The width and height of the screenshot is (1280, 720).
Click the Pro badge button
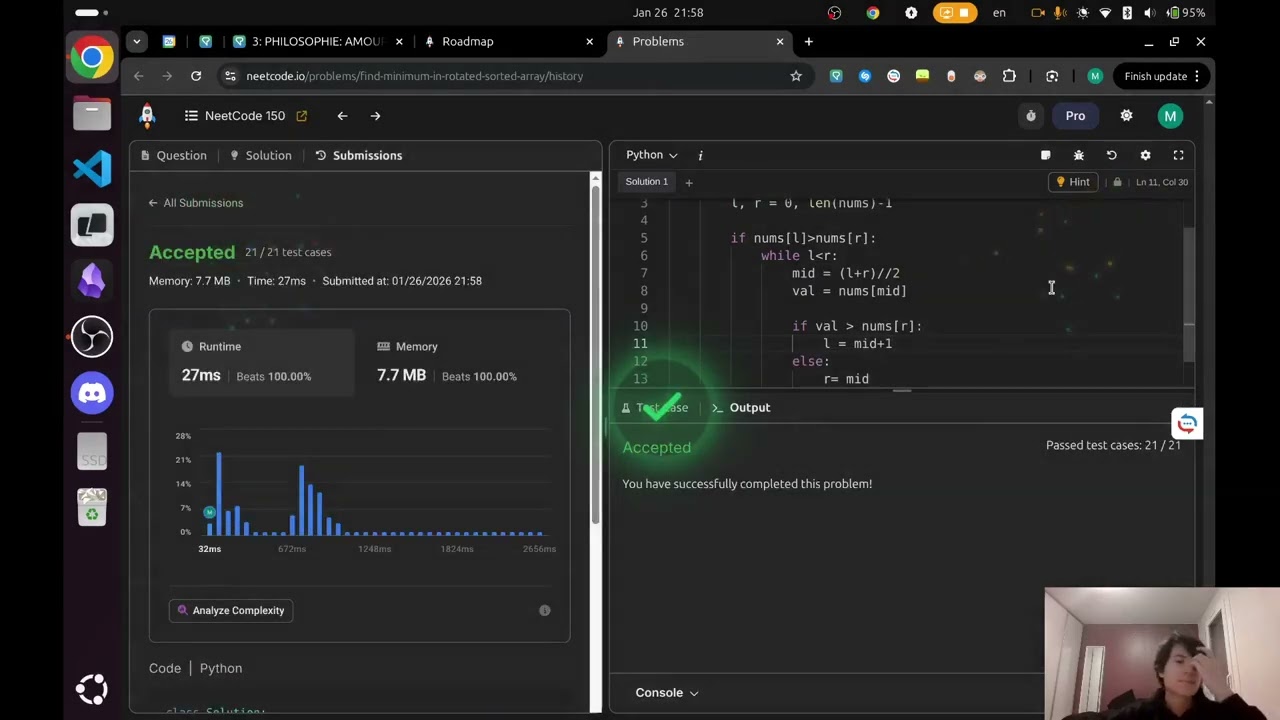[x=1075, y=116]
